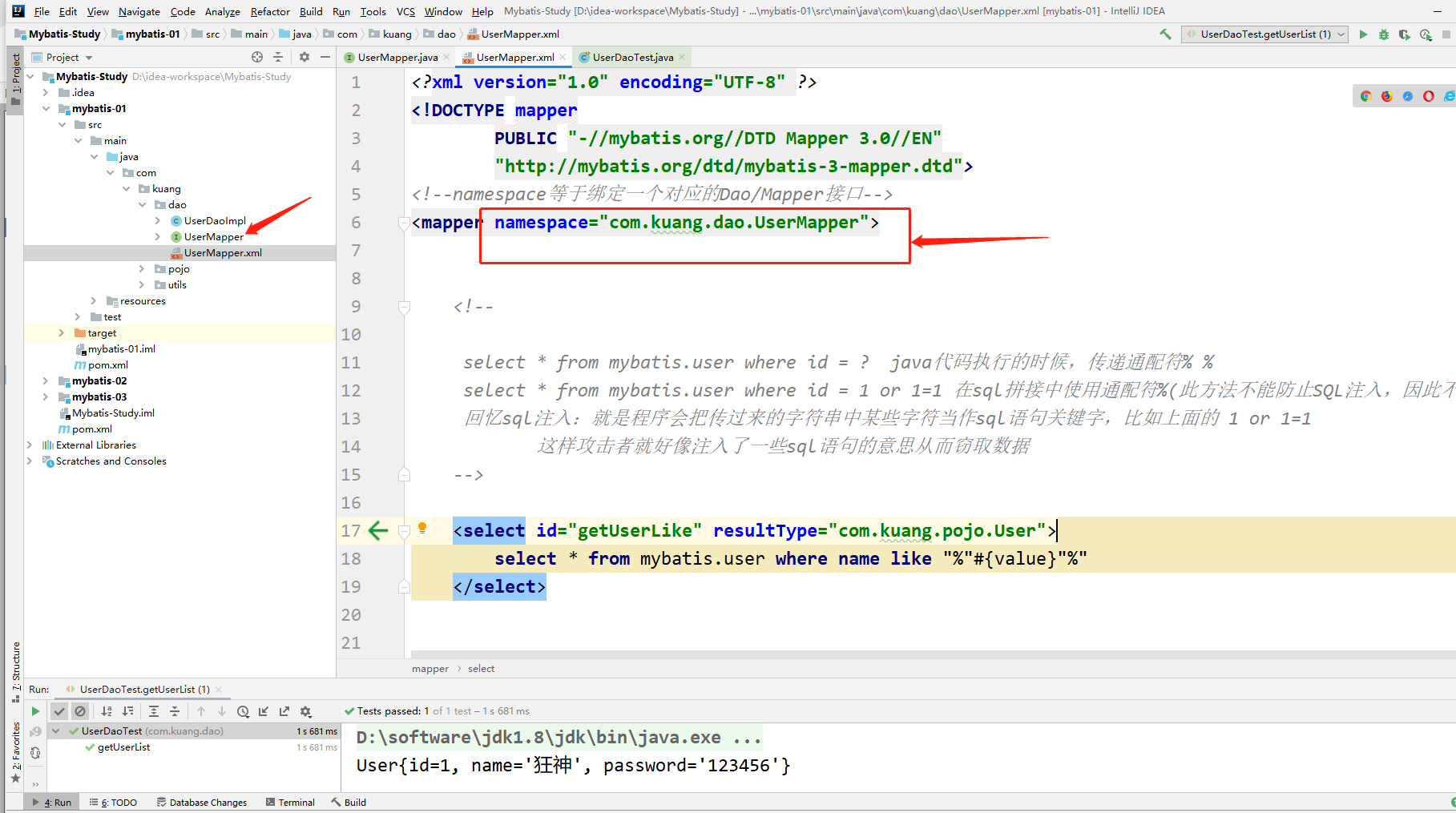
Task: Run with coverage from the main toolbar
Action: click(1405, 34)
